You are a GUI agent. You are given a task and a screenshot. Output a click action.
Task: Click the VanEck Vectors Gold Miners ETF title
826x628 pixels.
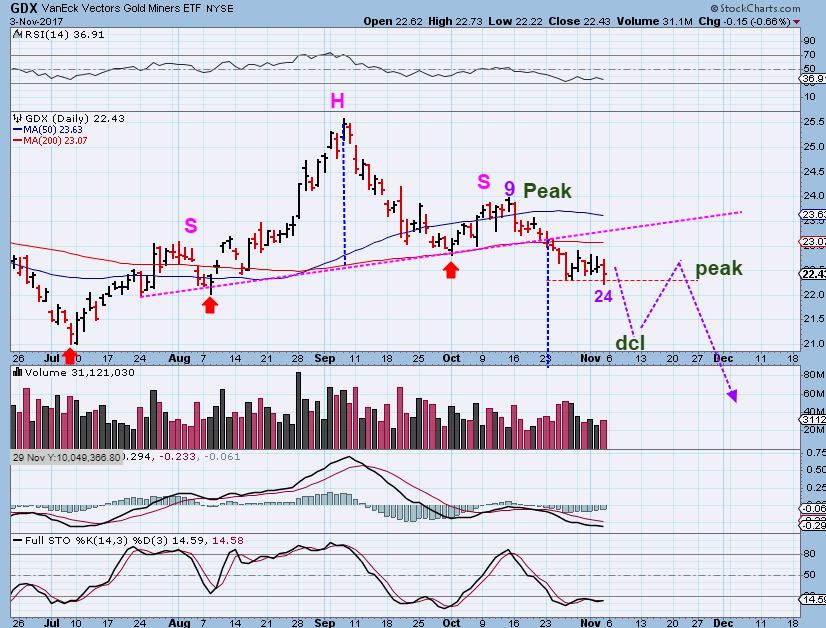122,8
